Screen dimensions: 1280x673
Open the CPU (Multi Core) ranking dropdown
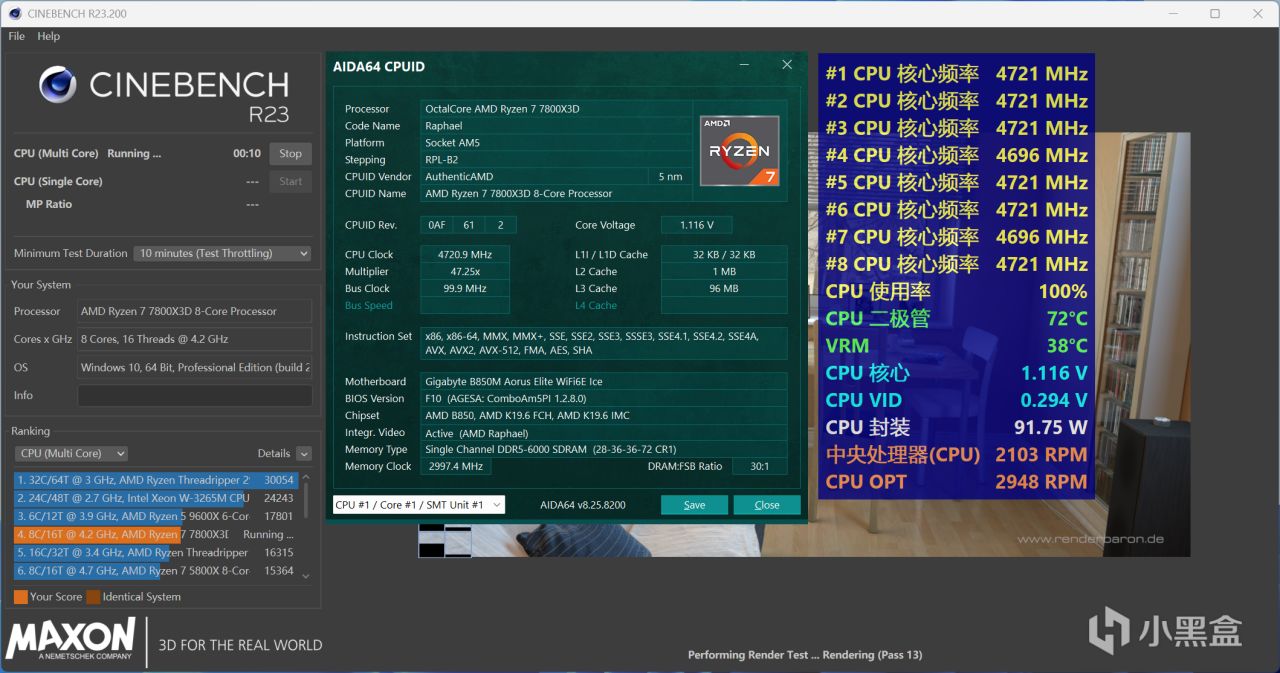coord(71,453)
